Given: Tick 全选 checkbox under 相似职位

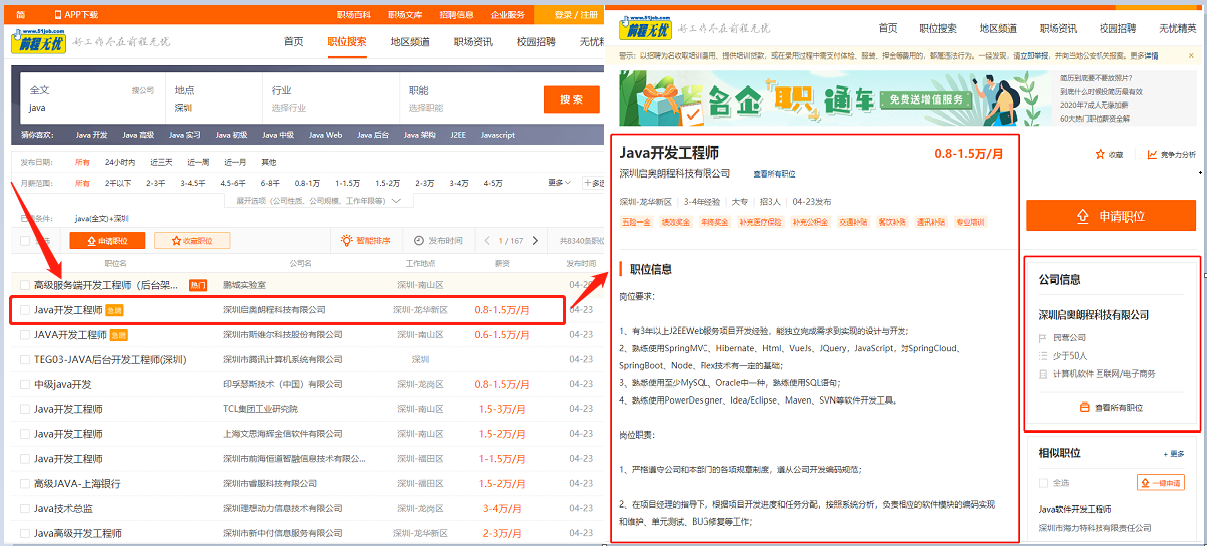Looking at the screenshot, I should point(1044,483).
